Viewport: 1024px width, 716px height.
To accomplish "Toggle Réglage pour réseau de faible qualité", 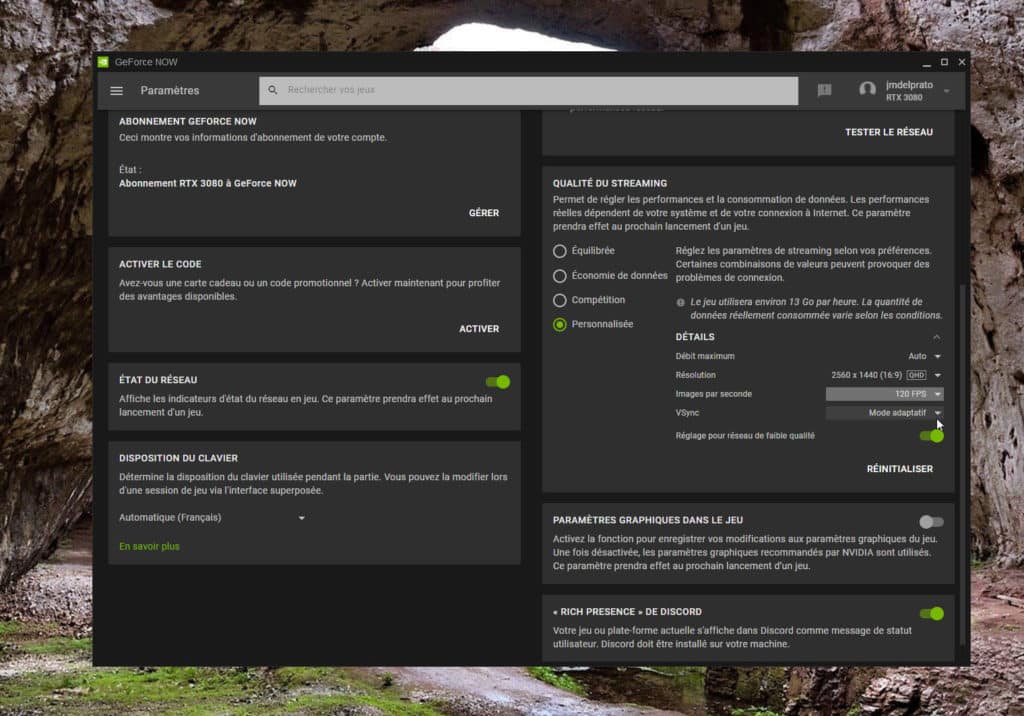I will point(931,436).
